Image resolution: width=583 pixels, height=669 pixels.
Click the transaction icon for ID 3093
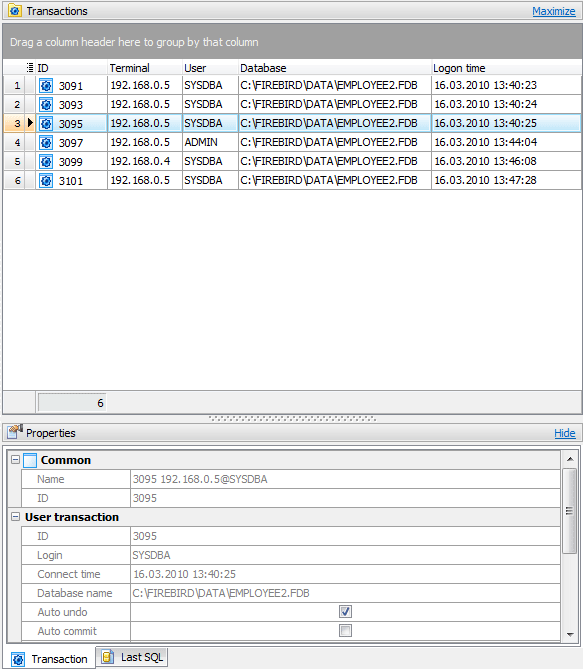point(46,105)
